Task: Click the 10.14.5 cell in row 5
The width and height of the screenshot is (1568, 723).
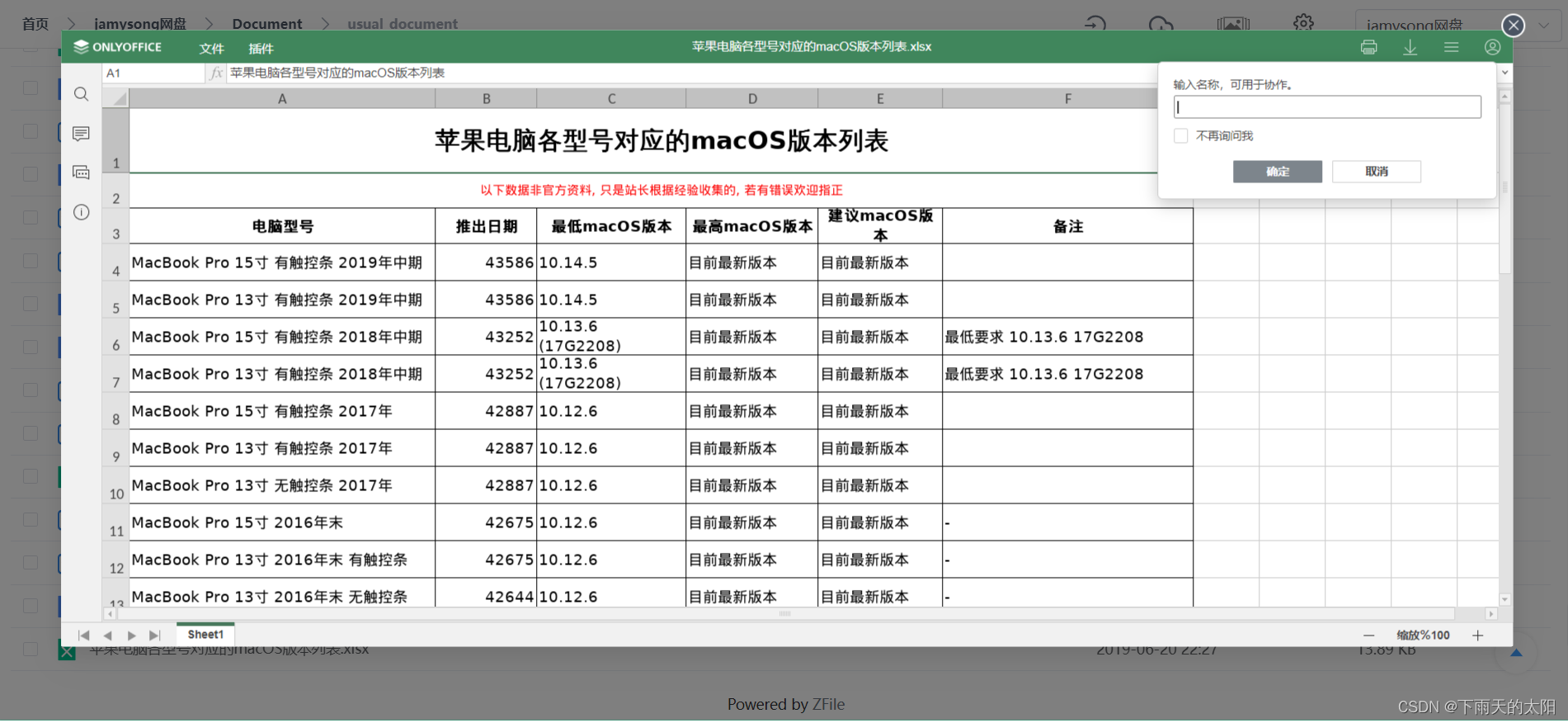Action: click(611, 300)
